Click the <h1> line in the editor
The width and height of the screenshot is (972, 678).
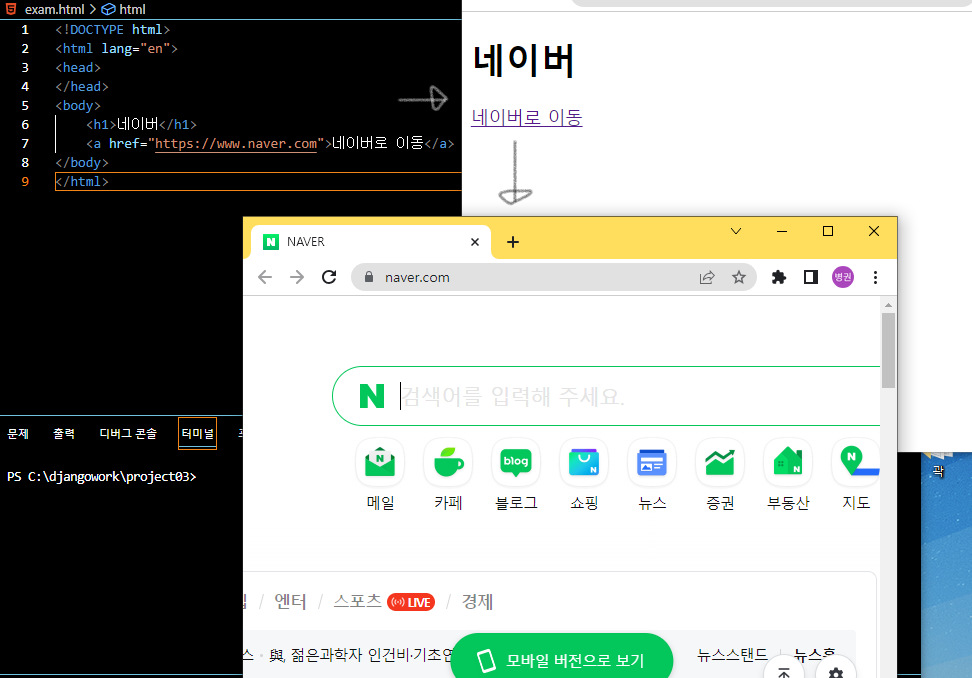pyautogui.click(x=141, y=125)
